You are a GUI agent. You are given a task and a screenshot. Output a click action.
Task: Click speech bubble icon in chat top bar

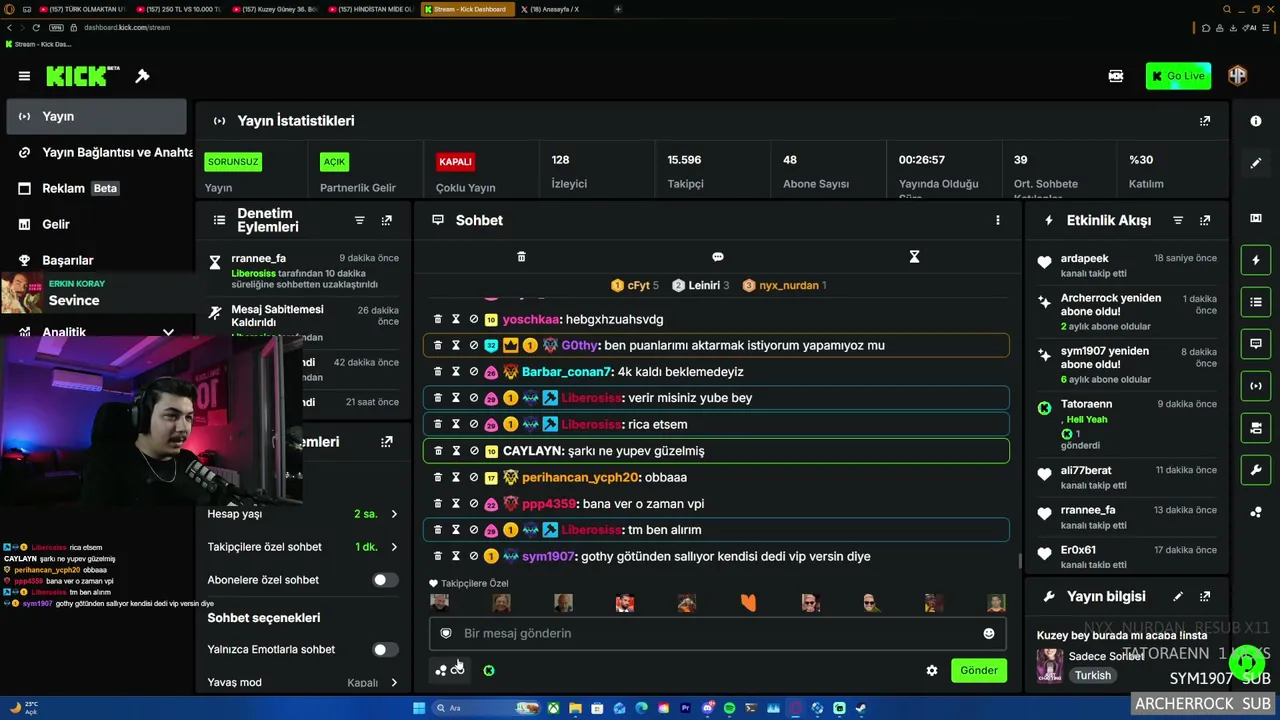[717, 257]
